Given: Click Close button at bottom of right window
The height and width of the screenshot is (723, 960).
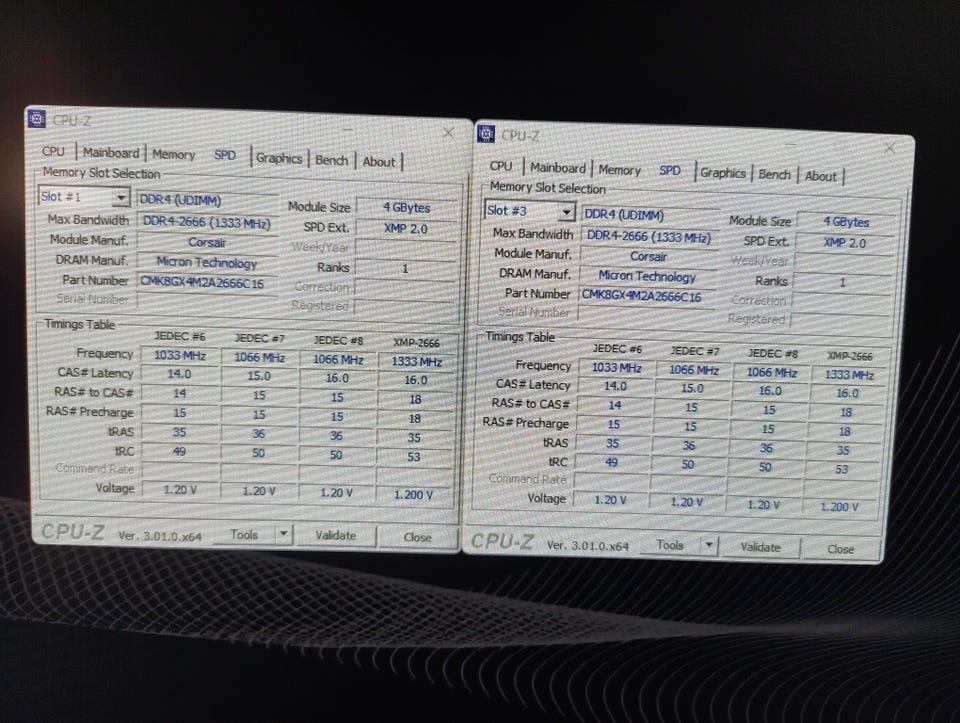Looking at the screenshot, I should click(x=841, y=549).
